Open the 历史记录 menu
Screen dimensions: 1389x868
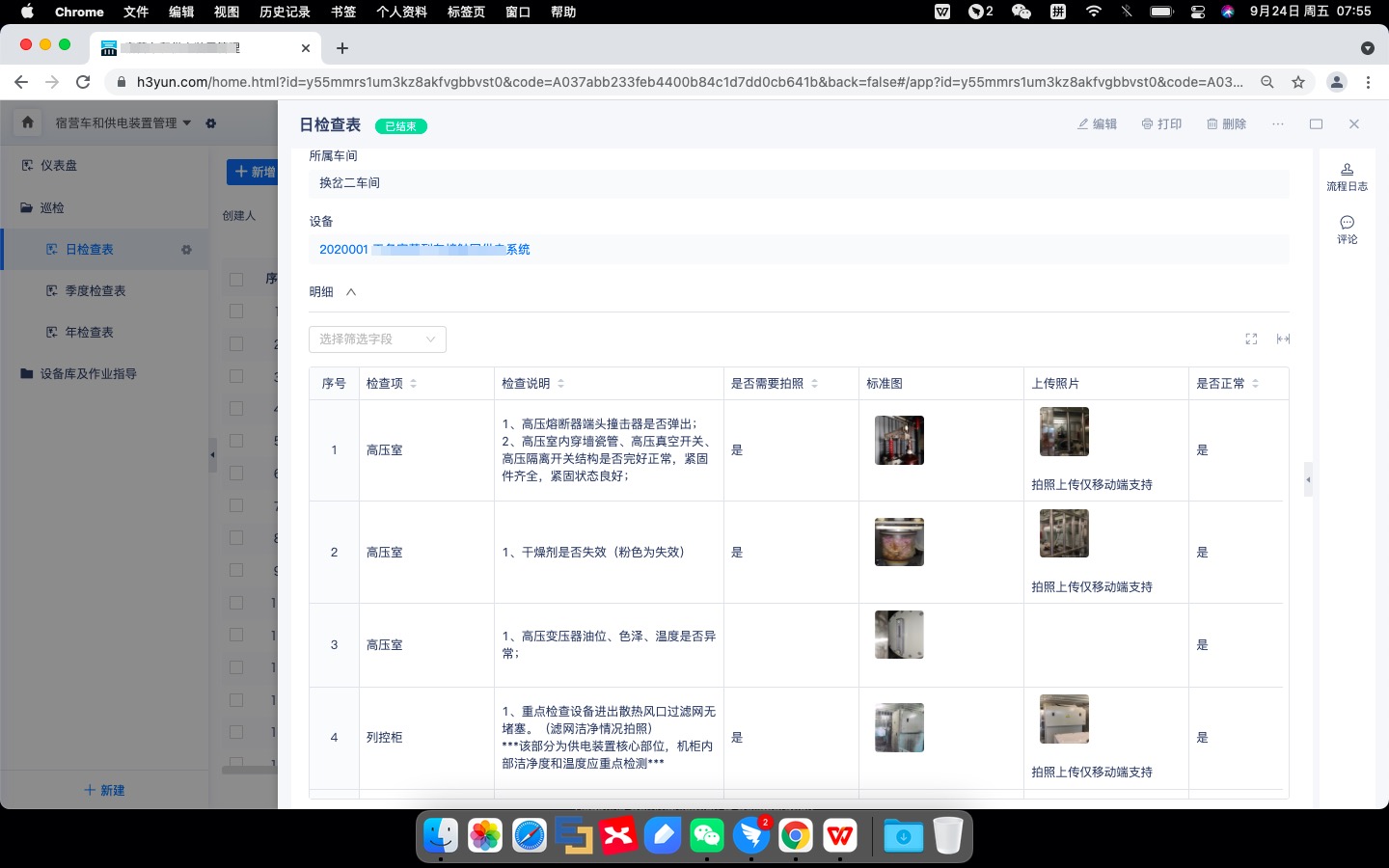[x=285, y=12]
